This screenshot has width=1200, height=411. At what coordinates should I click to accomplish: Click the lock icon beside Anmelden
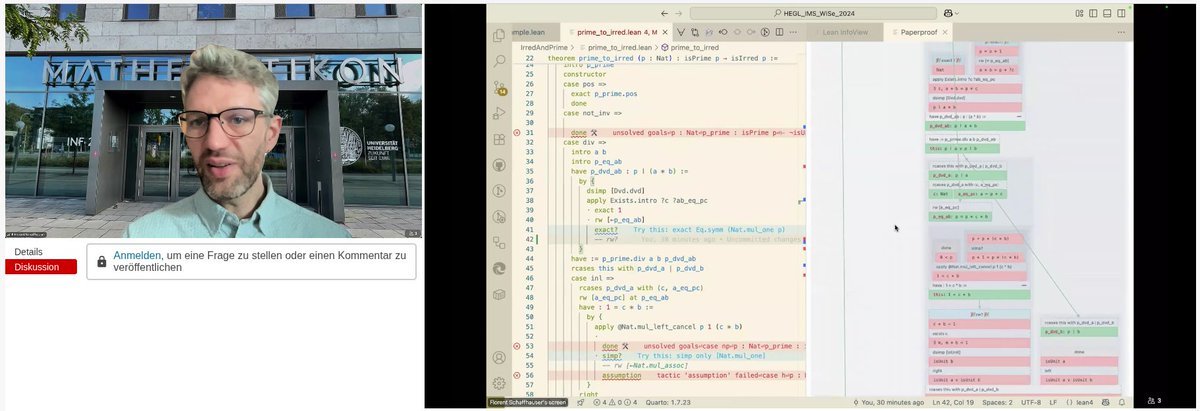point(101,262)
